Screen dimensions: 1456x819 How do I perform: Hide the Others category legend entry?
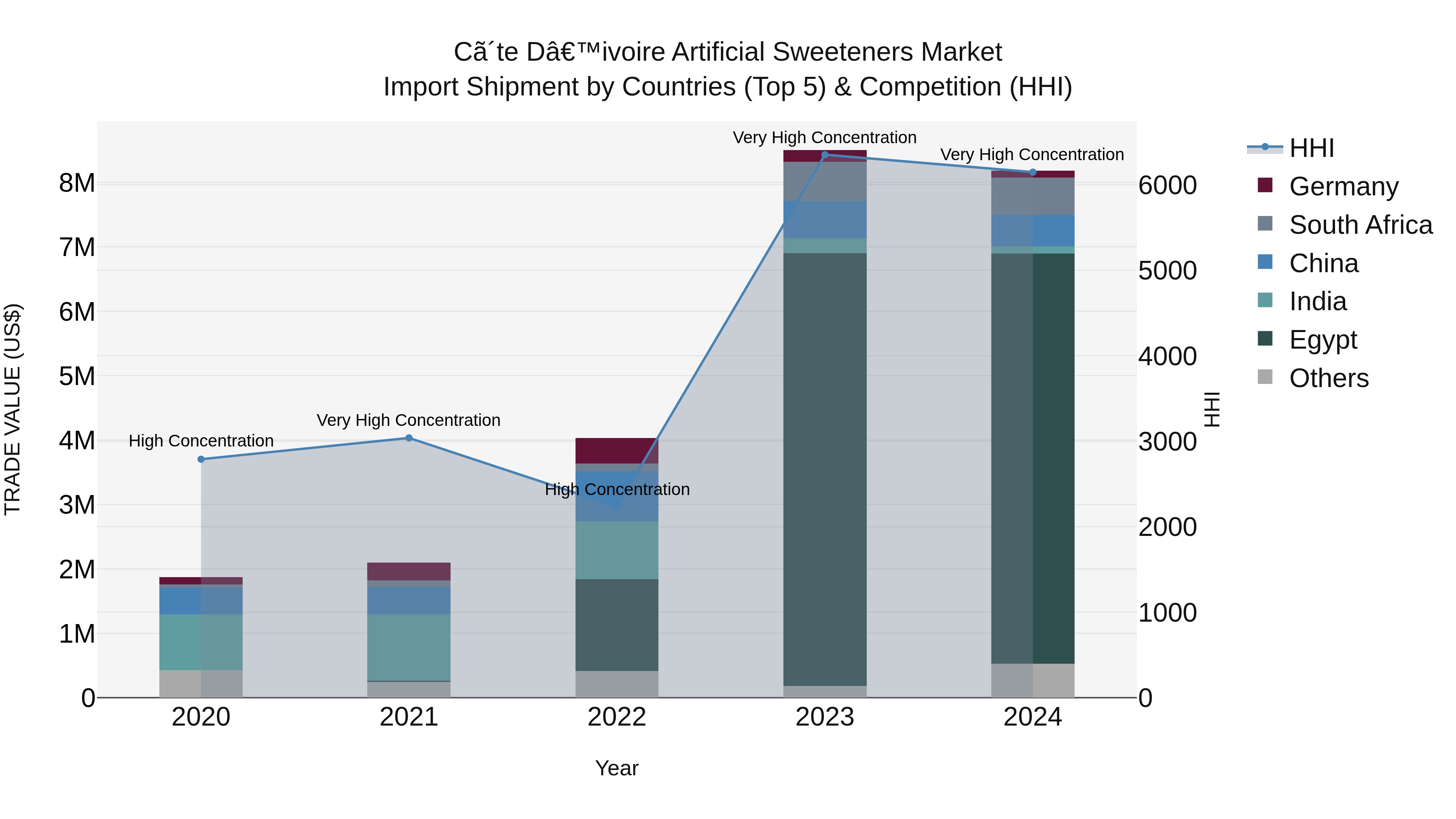pyautogui.click(x=1312, y=378)
